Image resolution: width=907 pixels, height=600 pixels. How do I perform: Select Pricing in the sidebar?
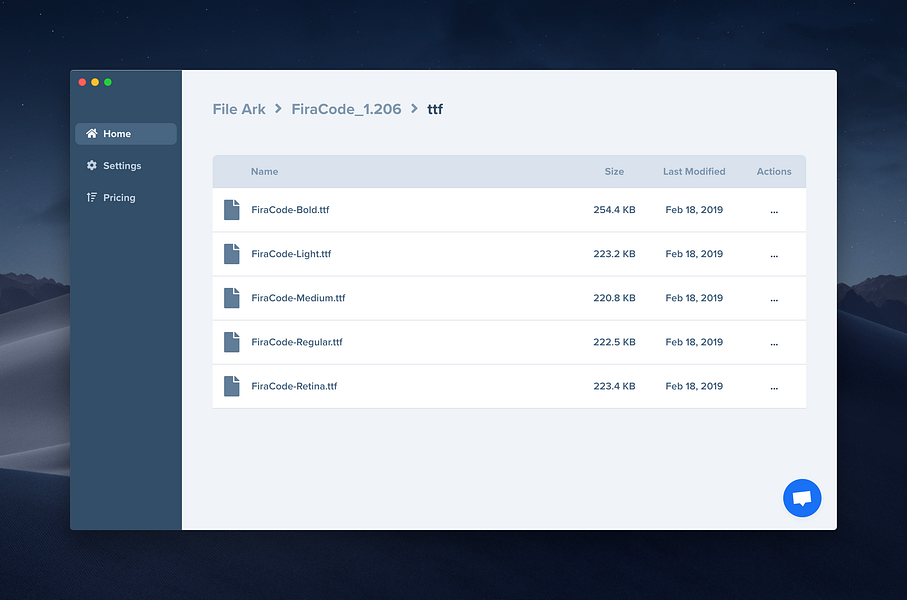117,197
